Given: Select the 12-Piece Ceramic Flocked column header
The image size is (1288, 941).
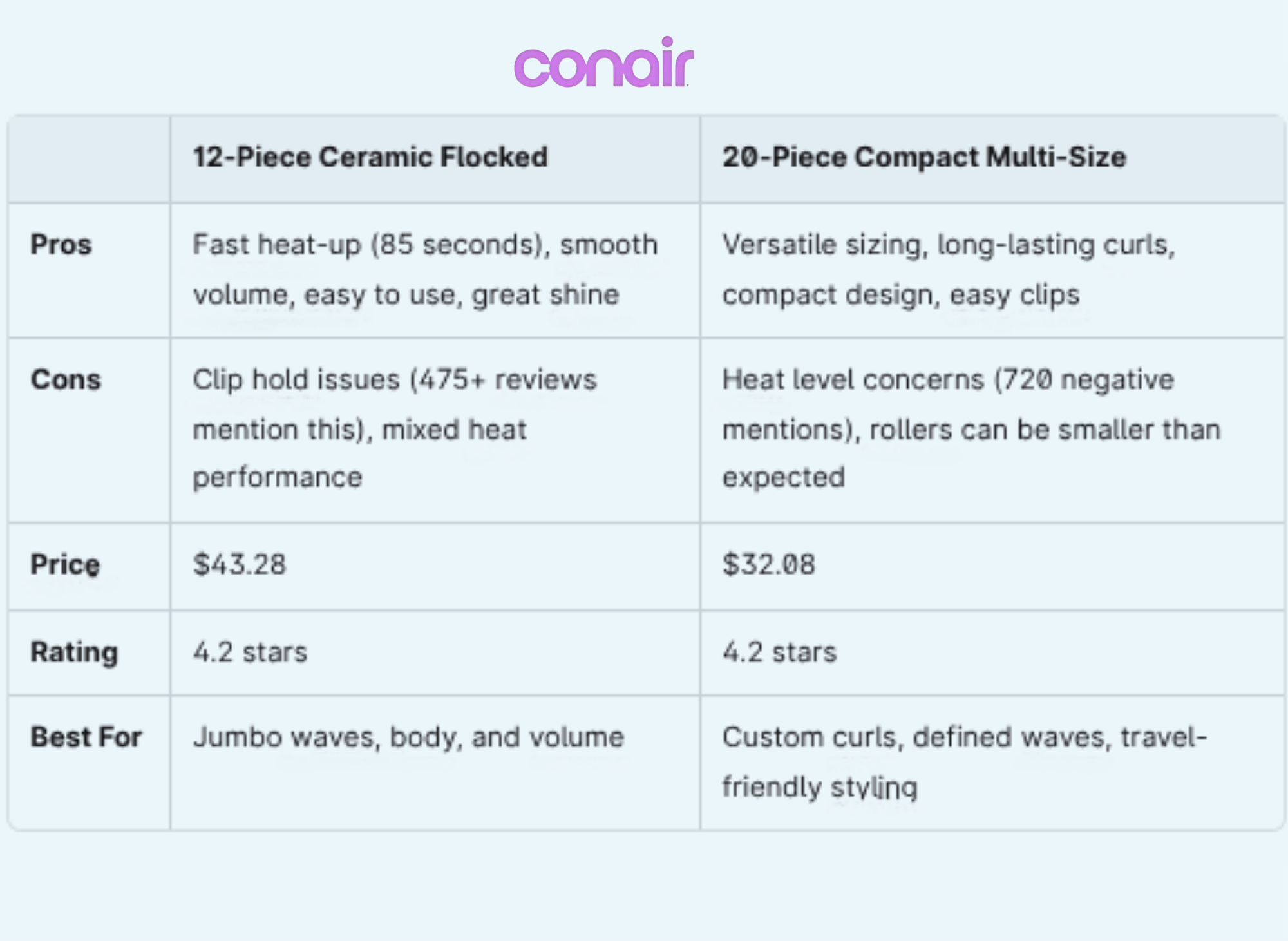Looking at the screenshot, I should (x=370, y=157).
